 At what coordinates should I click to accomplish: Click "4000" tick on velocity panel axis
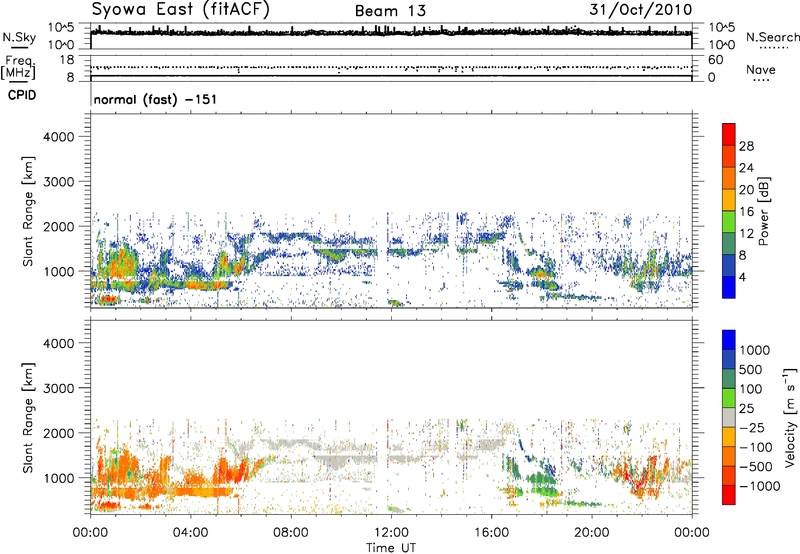coord(59,344)
